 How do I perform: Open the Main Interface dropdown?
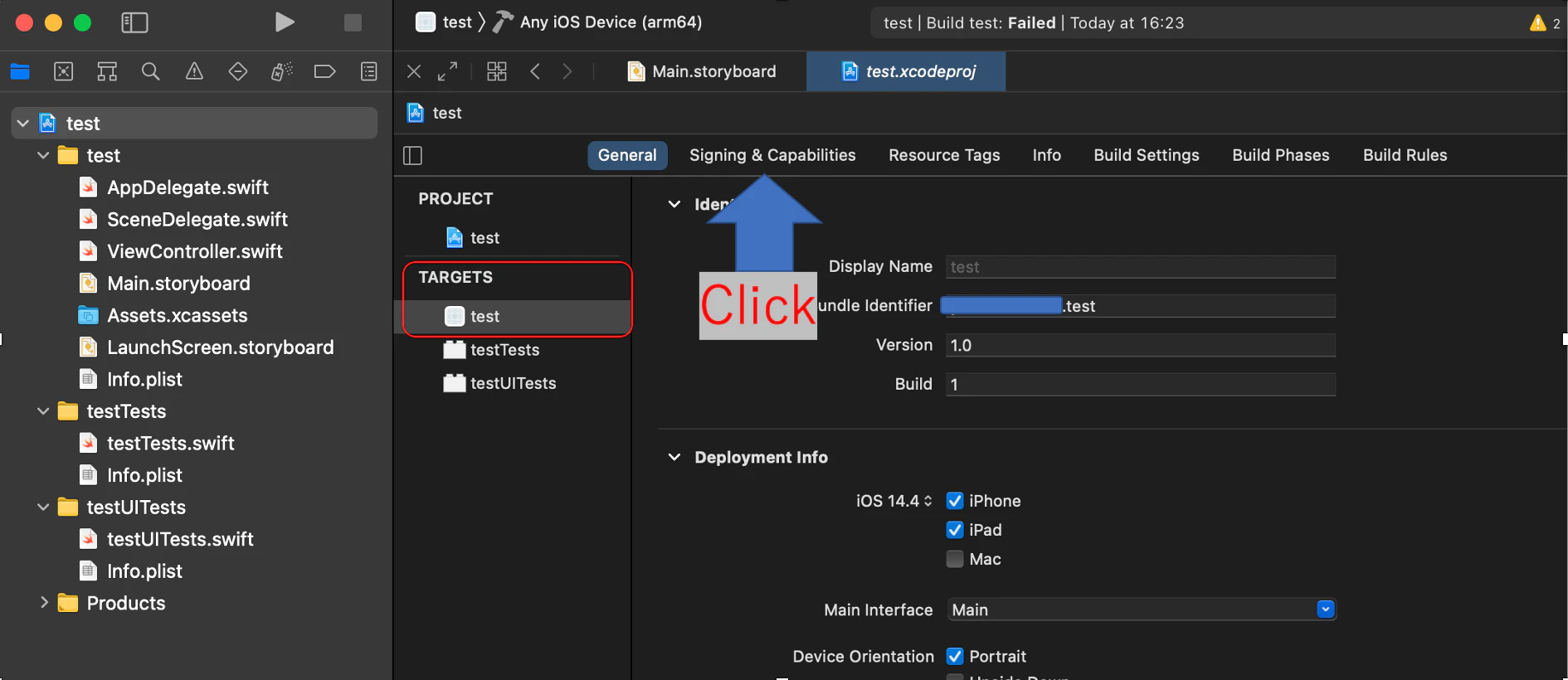pyautogui.click(x=1141, y=610)
